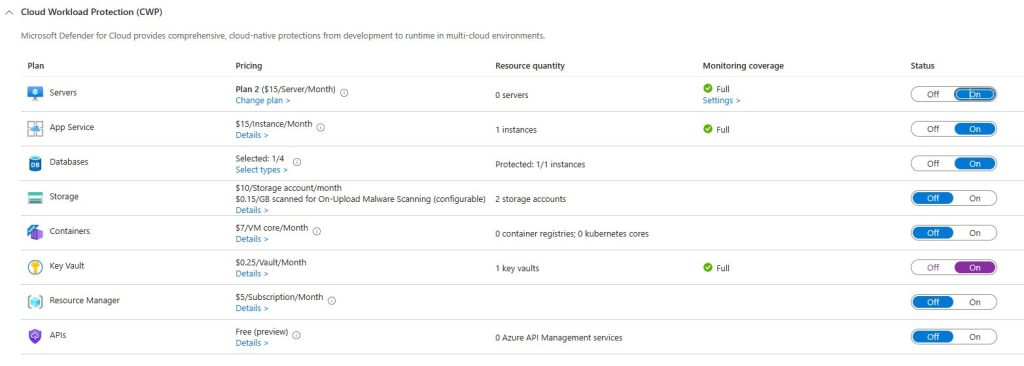
Task: Click the APIs plan icon
Action: (35, 337)
